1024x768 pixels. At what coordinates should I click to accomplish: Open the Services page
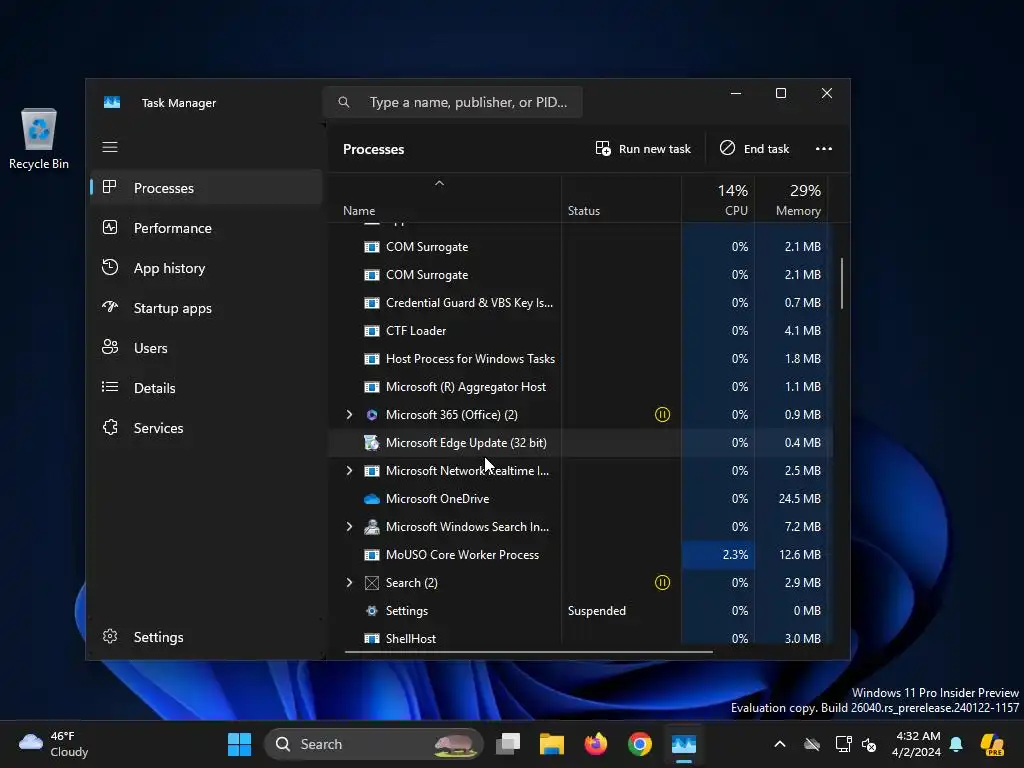[x=206, y=428]
